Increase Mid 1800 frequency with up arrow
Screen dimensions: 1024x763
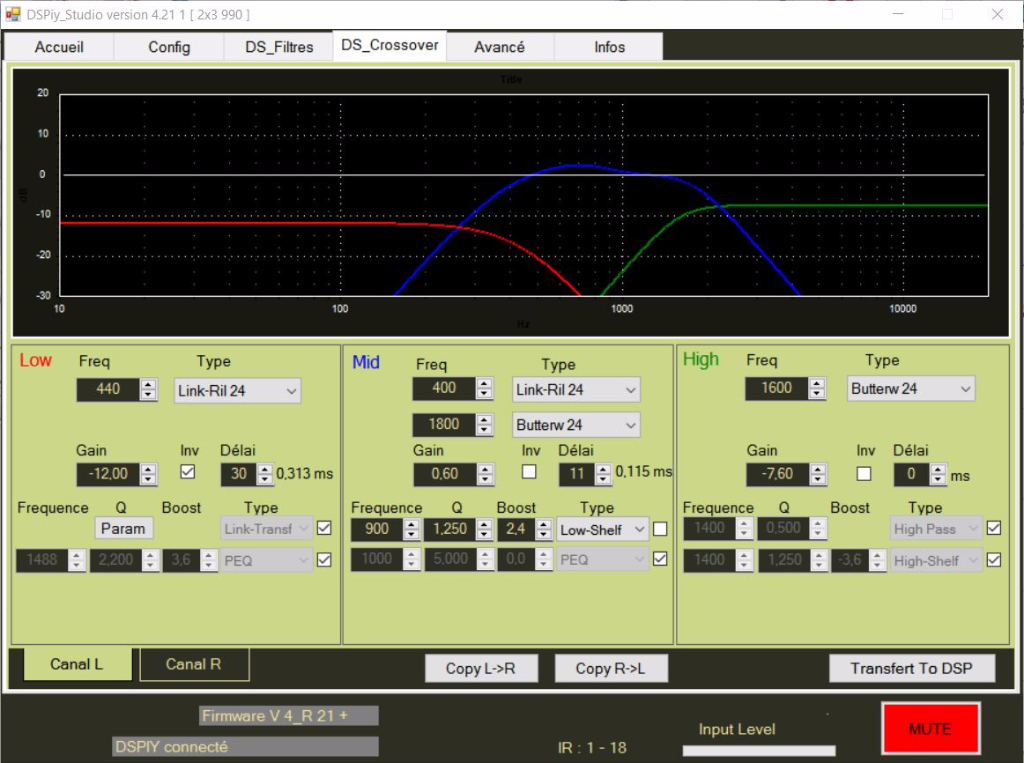pos(485,419)
